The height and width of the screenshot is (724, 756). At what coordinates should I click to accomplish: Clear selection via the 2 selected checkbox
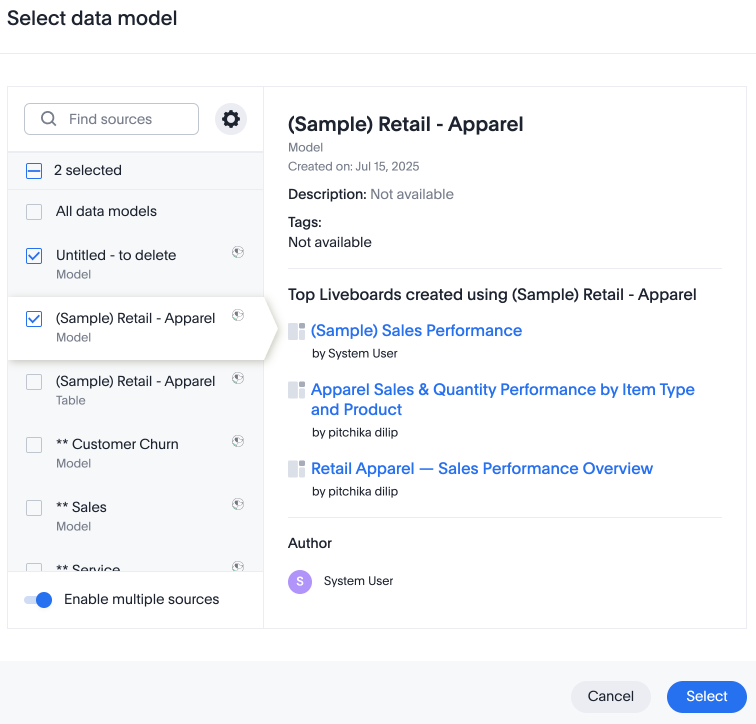[34, 171]
